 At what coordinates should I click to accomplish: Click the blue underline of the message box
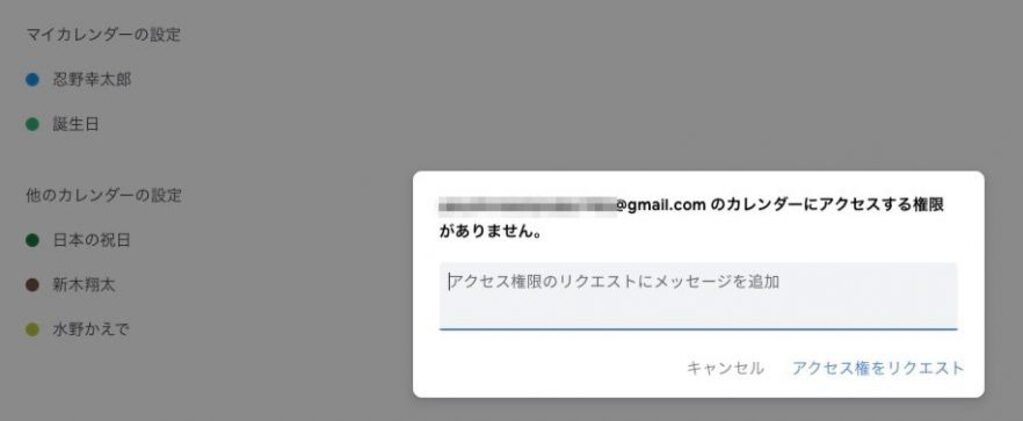(697, 329)
